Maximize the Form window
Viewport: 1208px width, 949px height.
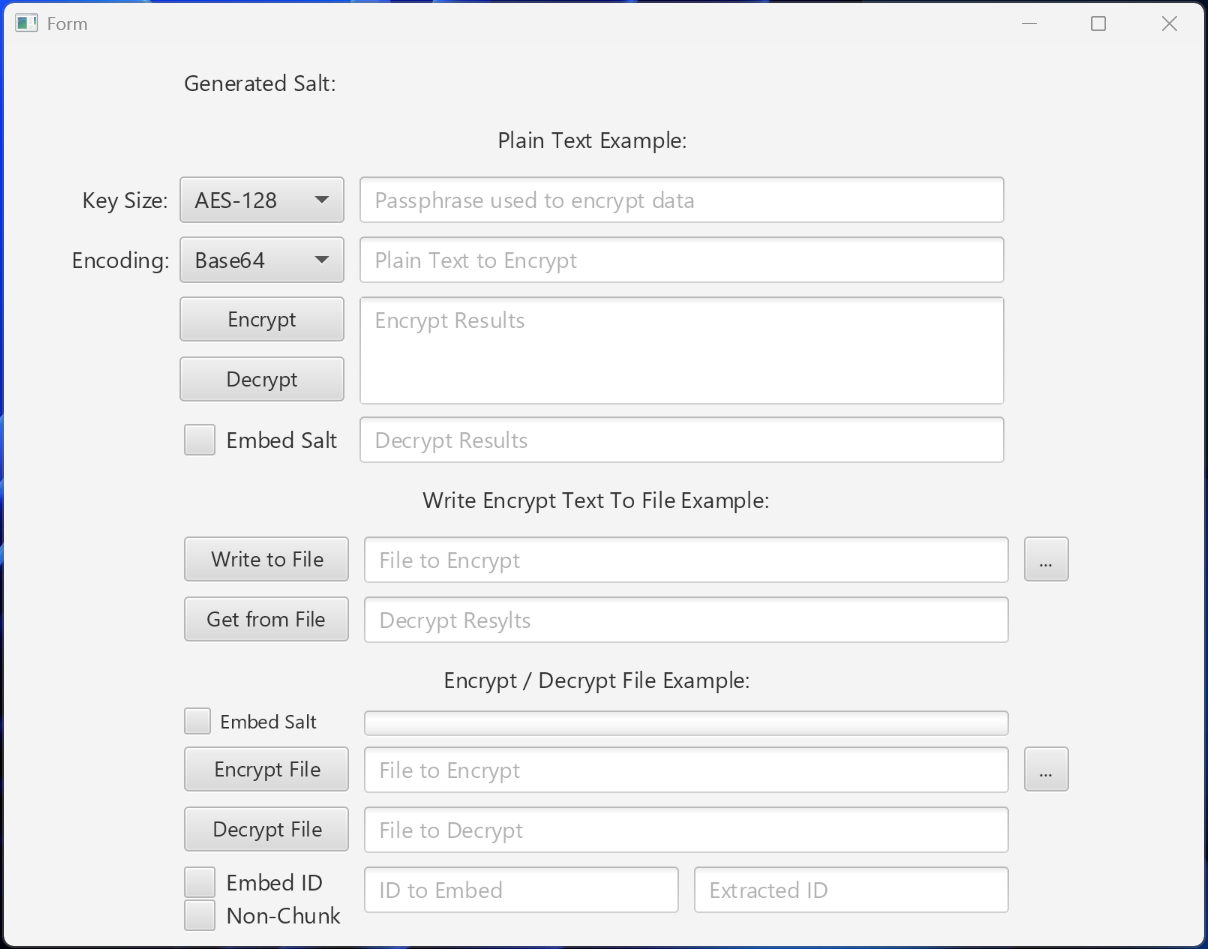tap(1098, 24)
